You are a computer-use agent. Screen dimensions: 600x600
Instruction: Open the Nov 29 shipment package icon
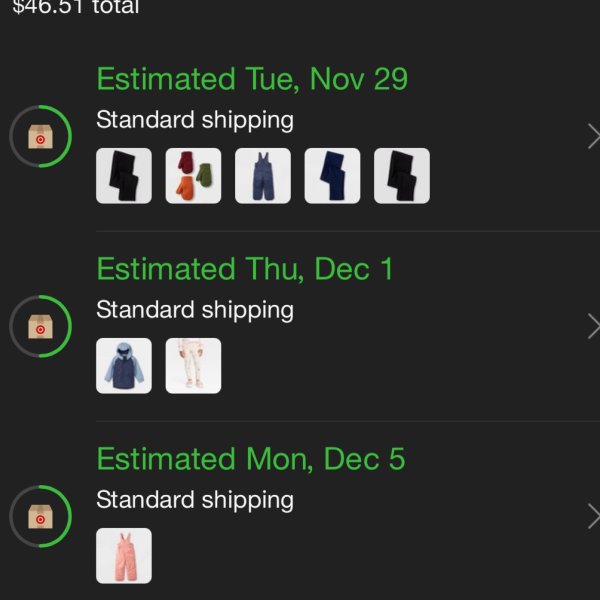(40, 136)
